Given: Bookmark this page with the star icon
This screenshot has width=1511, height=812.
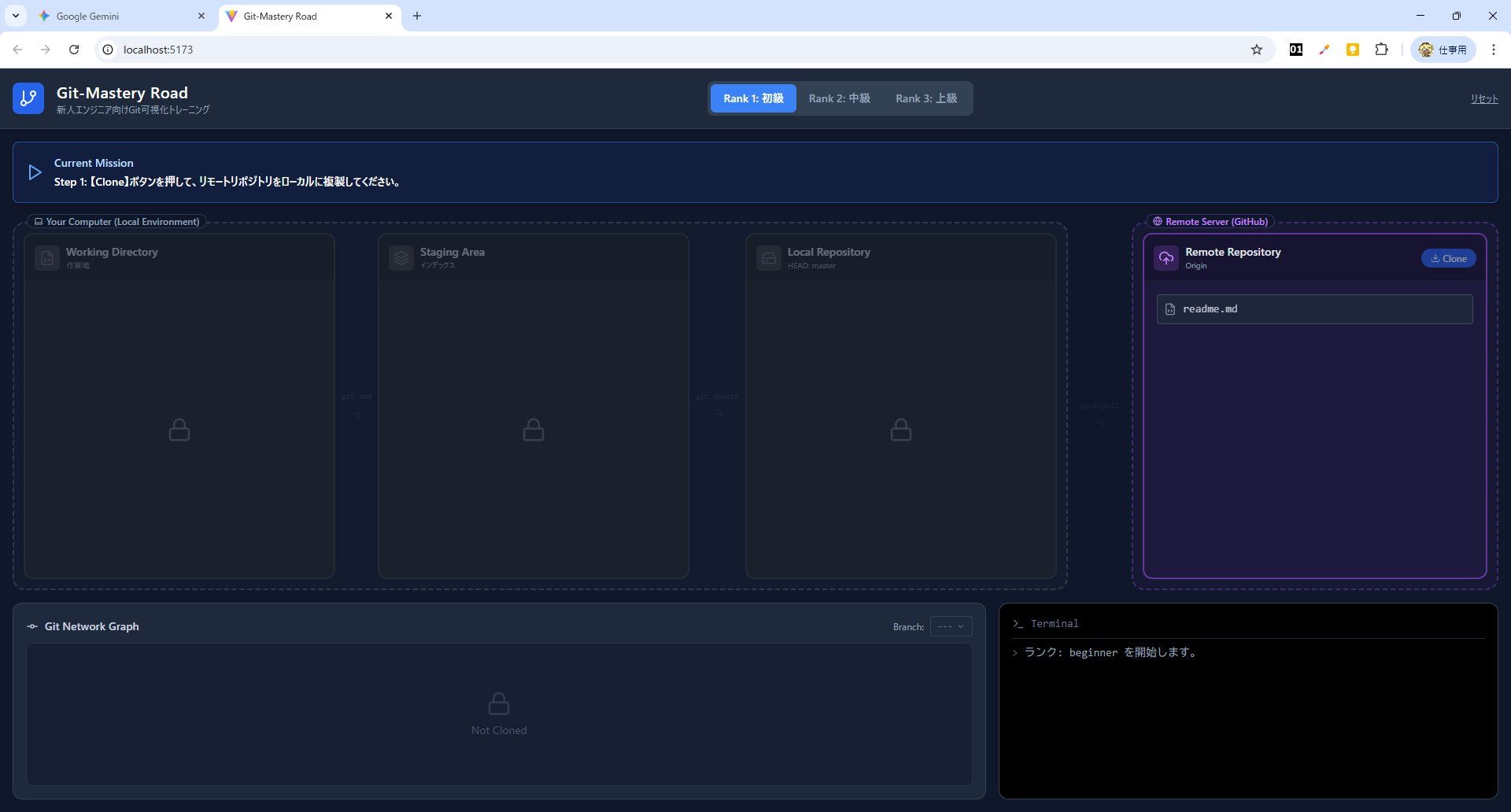Looking at the screenshot, I should coord(1257,50).
